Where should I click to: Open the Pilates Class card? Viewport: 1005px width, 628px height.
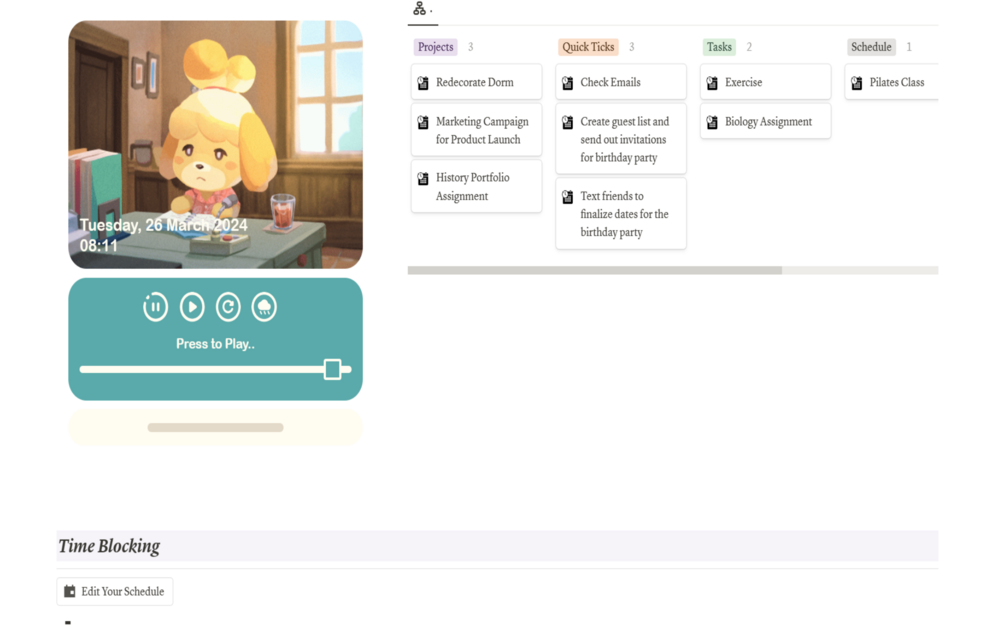[x=892, y=82]
